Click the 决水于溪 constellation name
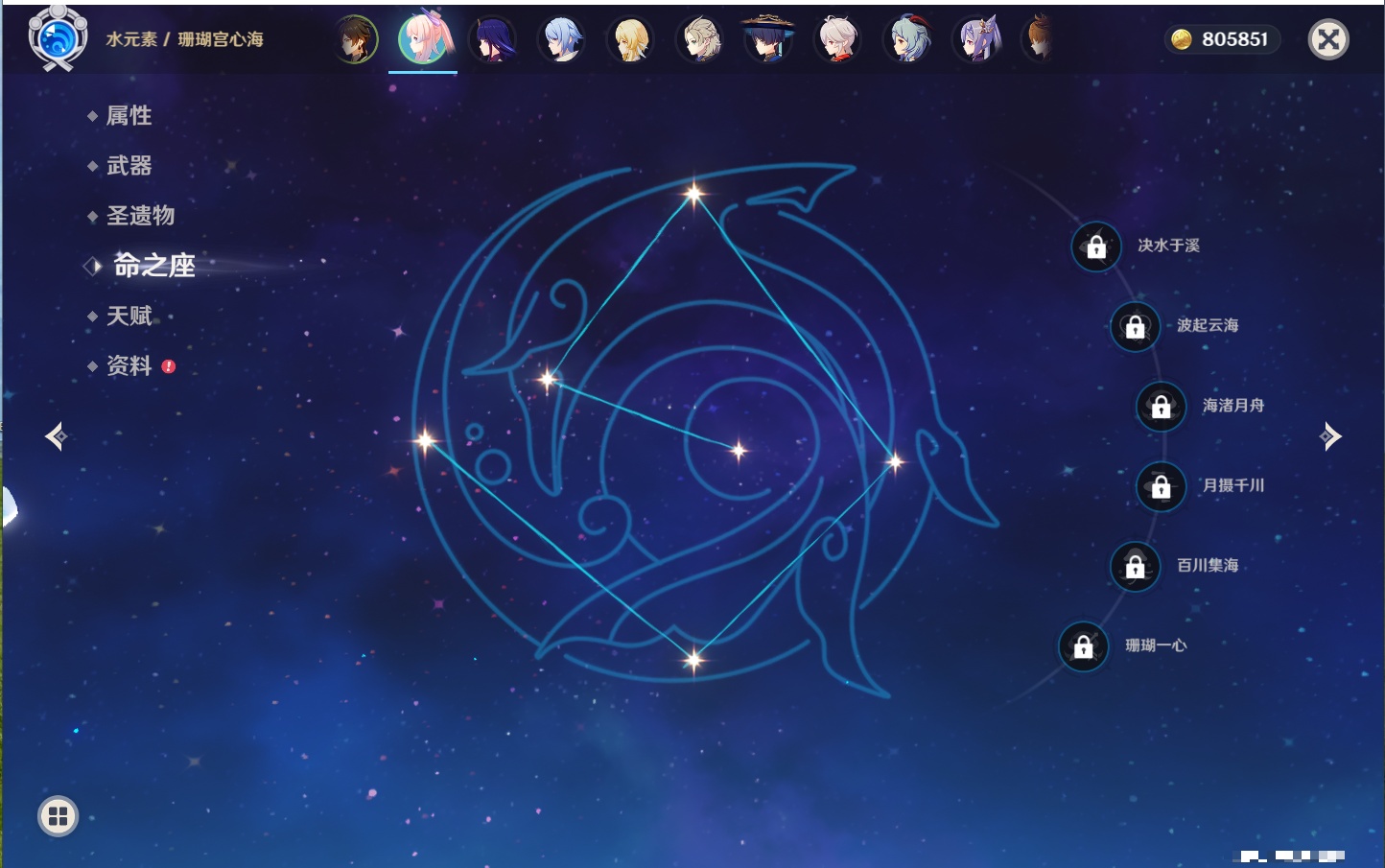The height and width of the screenshot is (868, 1385). (x=1168, y=246)
